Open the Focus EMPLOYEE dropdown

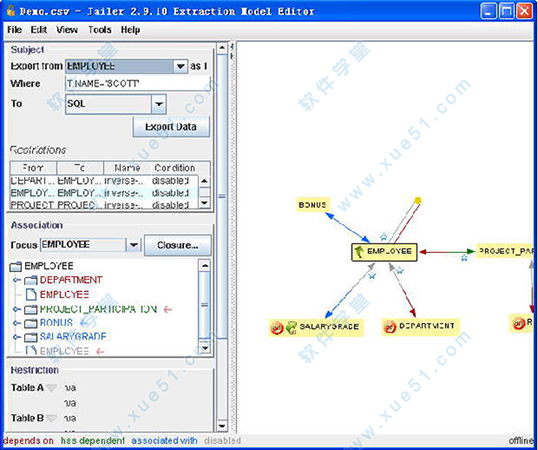(133, 245)
